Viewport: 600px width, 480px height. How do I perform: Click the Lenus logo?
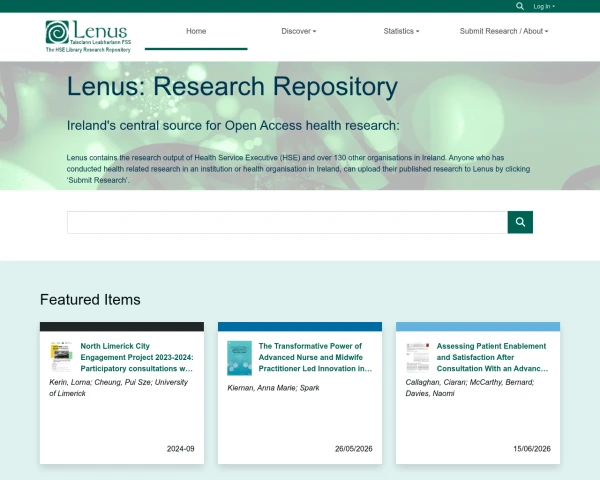click(88, 36)
